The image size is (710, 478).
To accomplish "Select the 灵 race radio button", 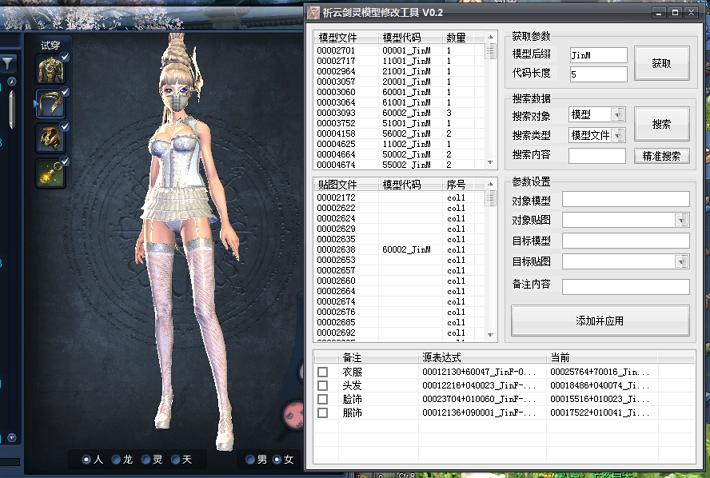I will pos(146,460).
